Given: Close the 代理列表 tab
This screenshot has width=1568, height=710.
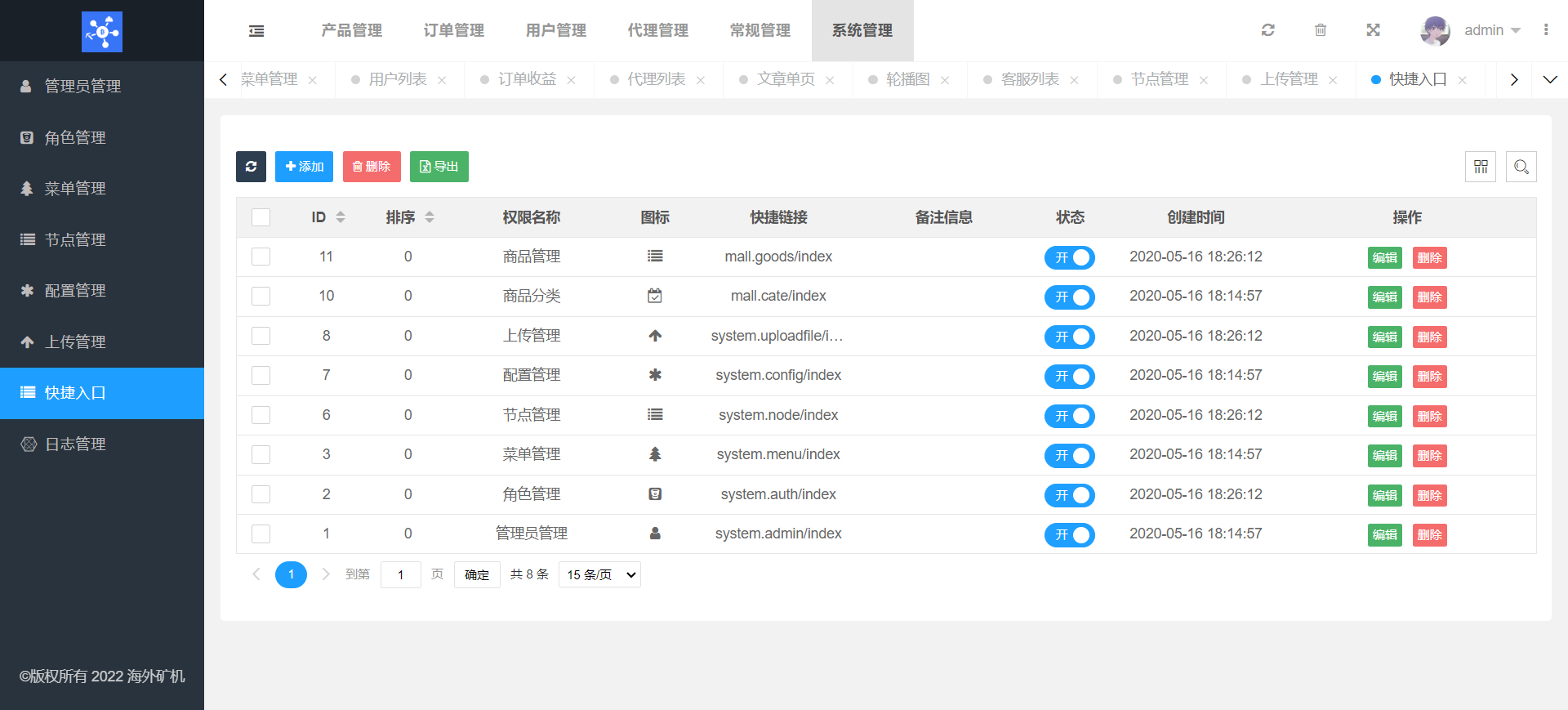Looking at the screenshot, I should [x=701, y=80].
